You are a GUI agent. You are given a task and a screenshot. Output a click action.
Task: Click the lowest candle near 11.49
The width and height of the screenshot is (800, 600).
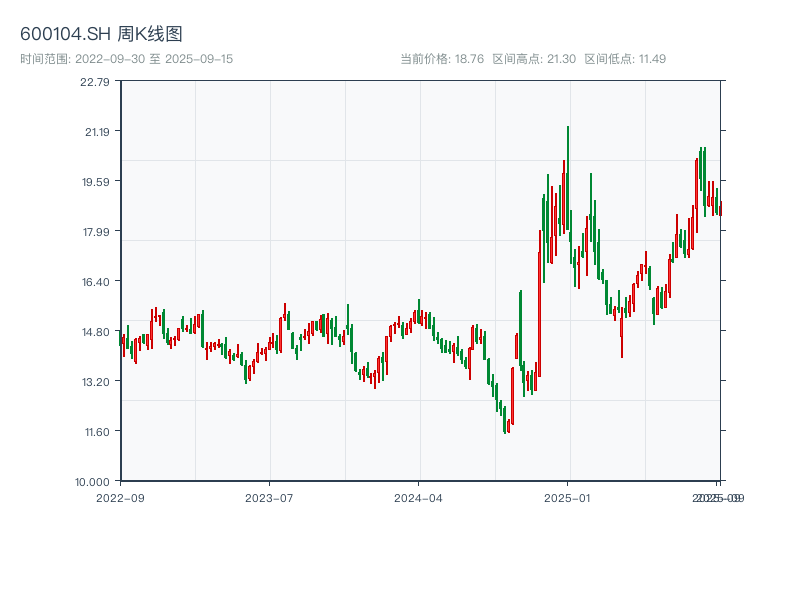(x=505, y=420)
